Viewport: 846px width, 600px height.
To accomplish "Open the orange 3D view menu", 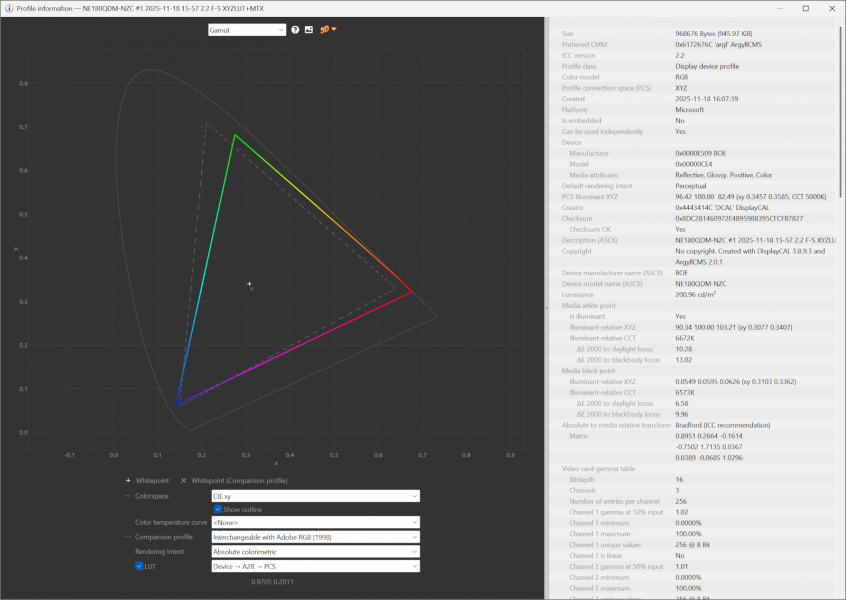I will tap(327, 29).
